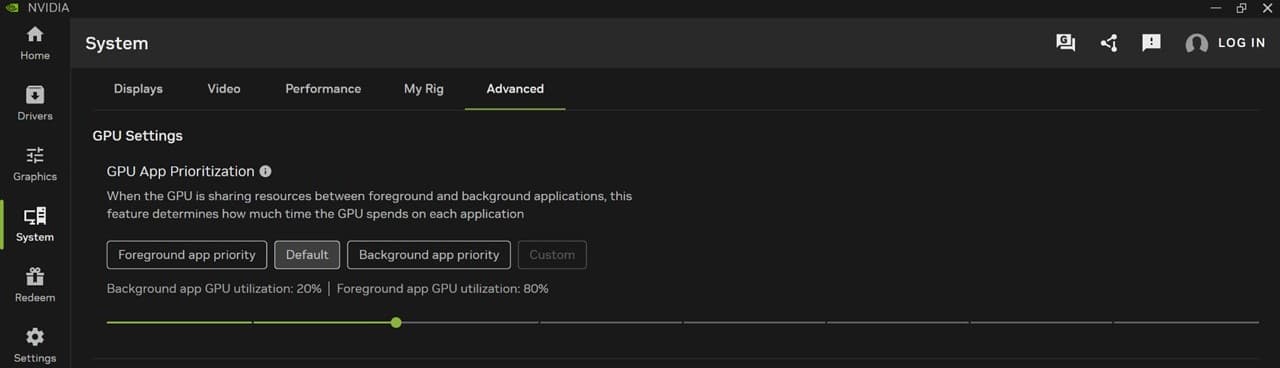1280x368 pixels.
Task: Open the Graphics section
Action: tap(35, 164)
